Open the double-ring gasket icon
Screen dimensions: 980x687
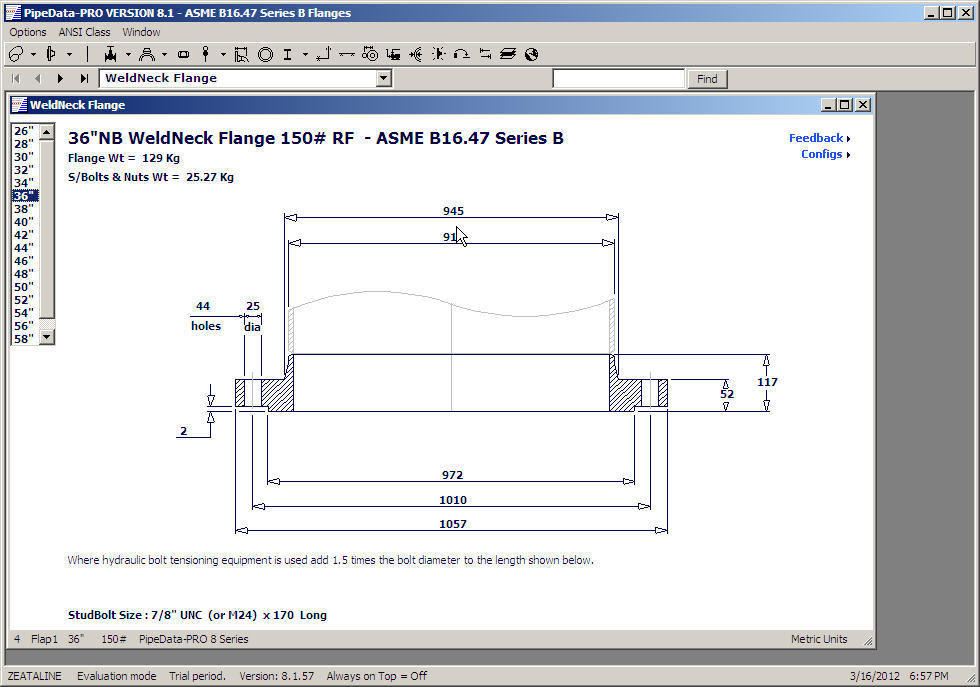[266, 54]
